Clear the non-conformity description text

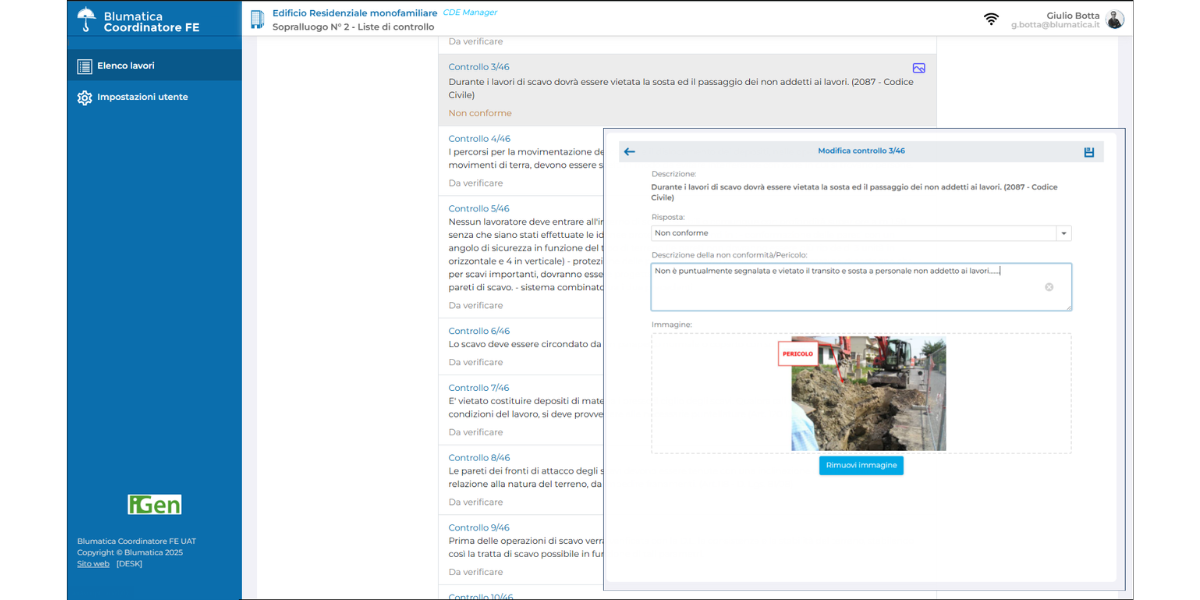pyautogui.click(x=1049, y=287)
